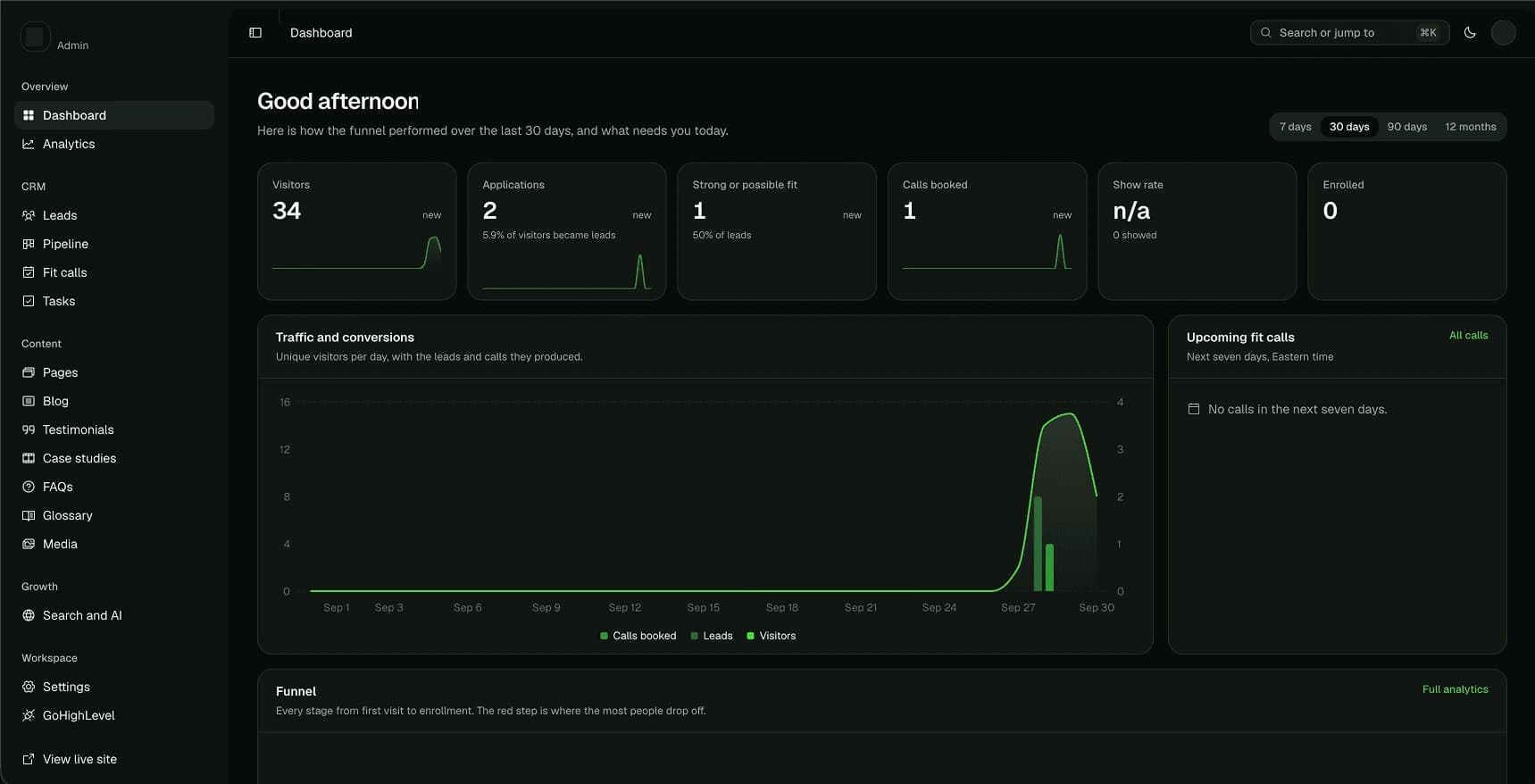The width and height of the screenshot is (1535, 784).
Task: Click the Analytics chart icon
Action: (x=29, y=144)
